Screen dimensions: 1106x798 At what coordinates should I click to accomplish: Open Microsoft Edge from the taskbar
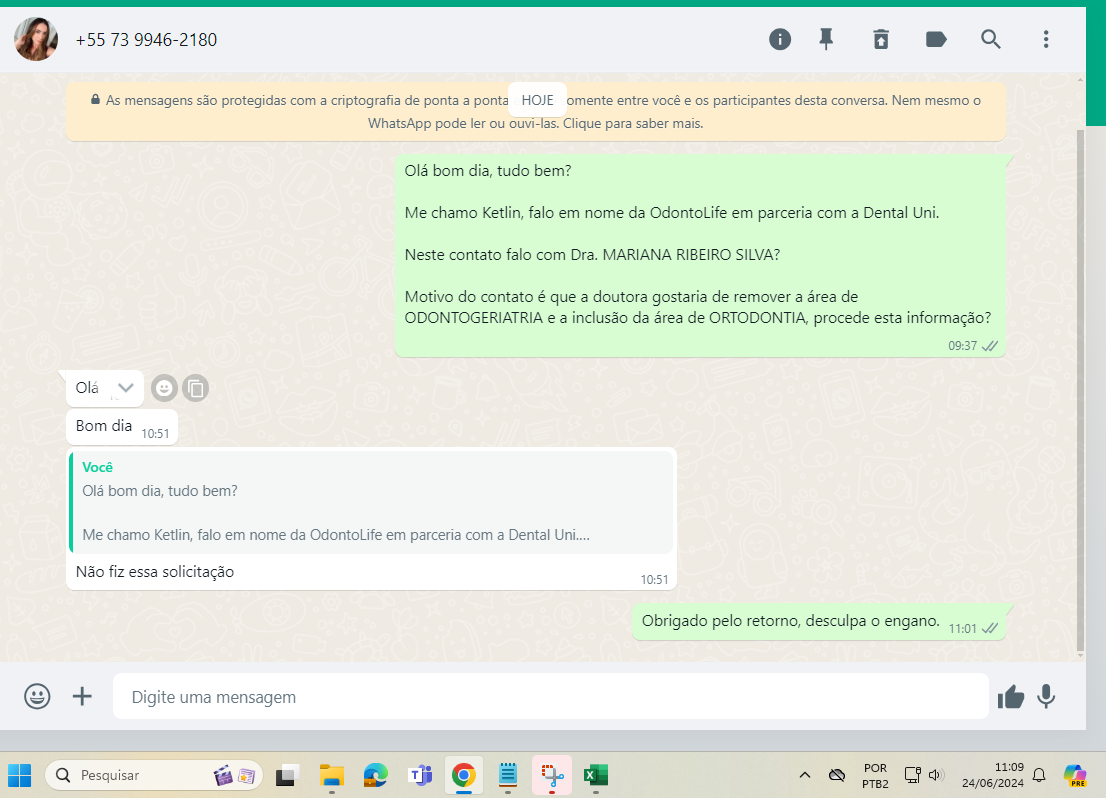pyautogui.click(x=375, y=775)
